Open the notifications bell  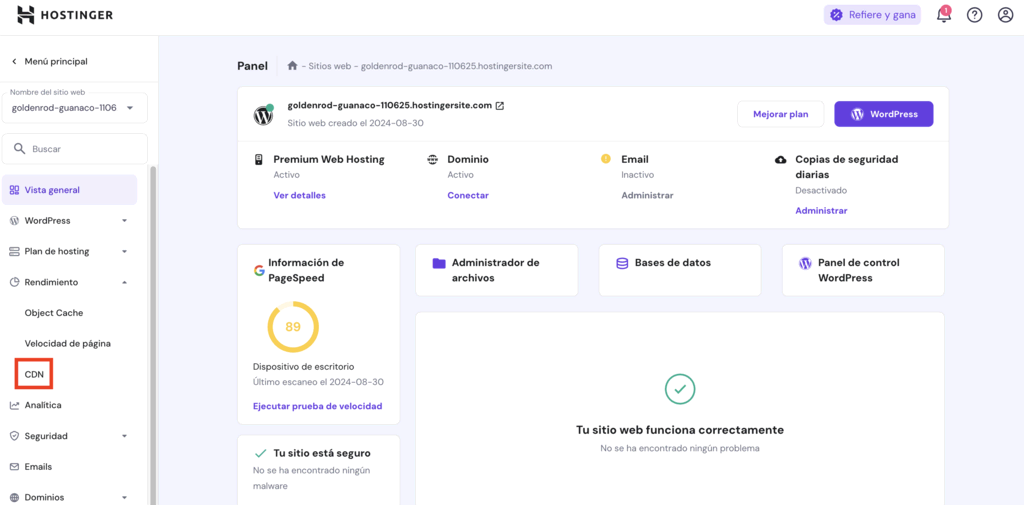(943, 15)
